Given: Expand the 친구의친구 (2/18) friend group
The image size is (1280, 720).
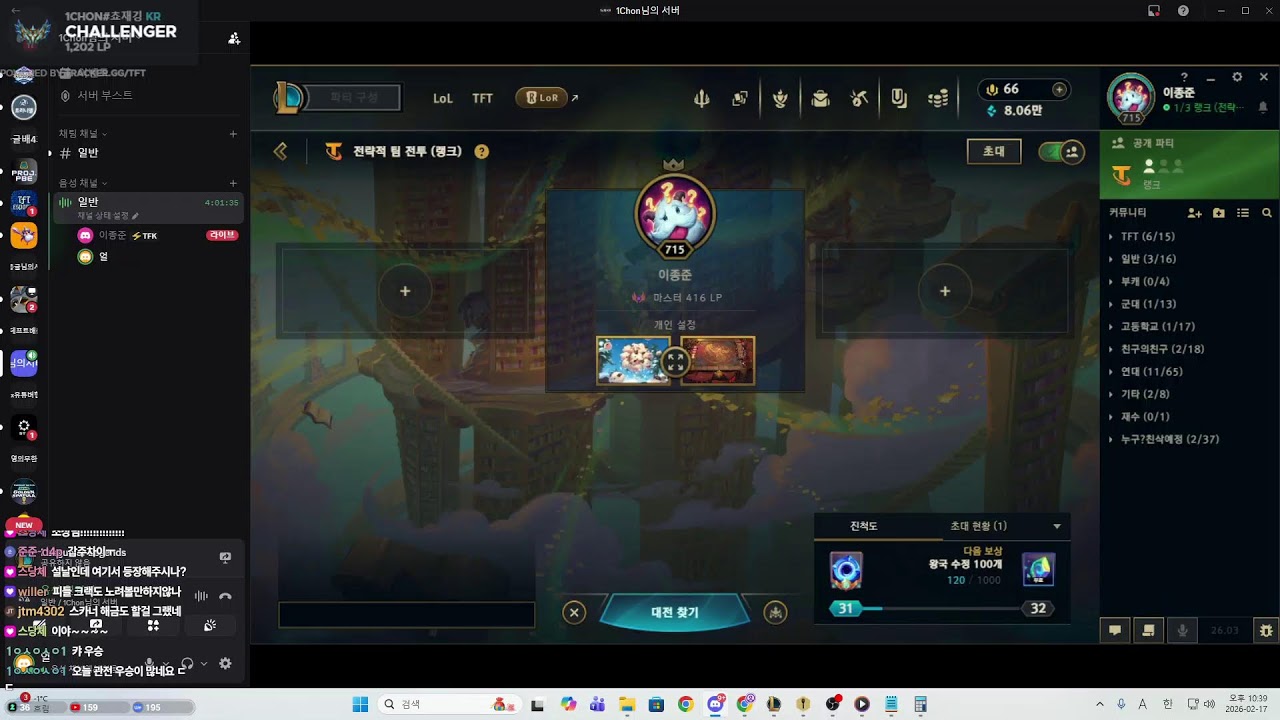Looking at the screenshot, I should click(x=1162, y=349).
